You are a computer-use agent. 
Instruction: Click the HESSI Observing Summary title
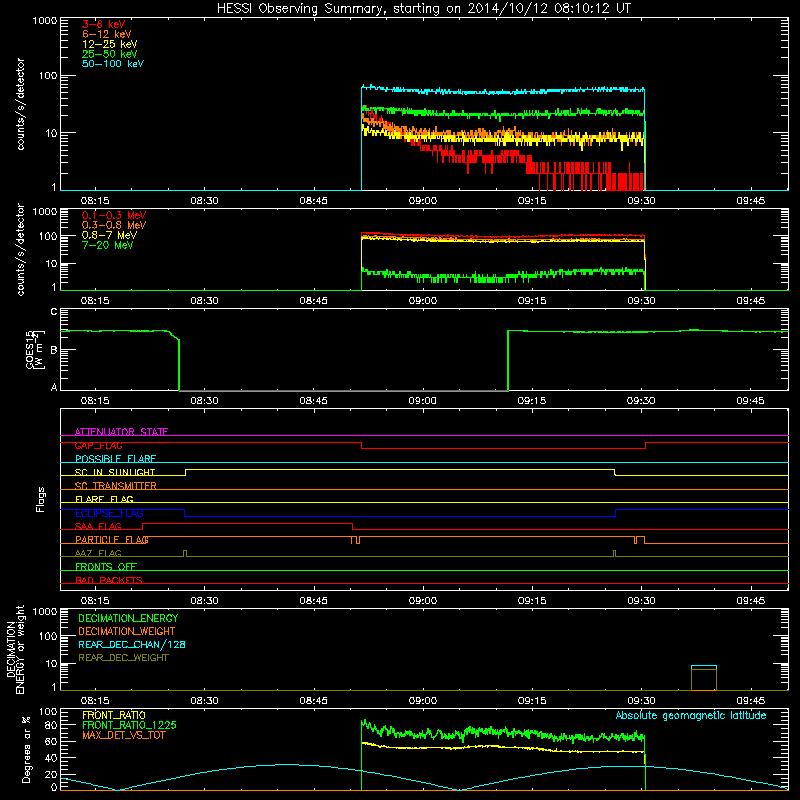(x=424, y=9)
